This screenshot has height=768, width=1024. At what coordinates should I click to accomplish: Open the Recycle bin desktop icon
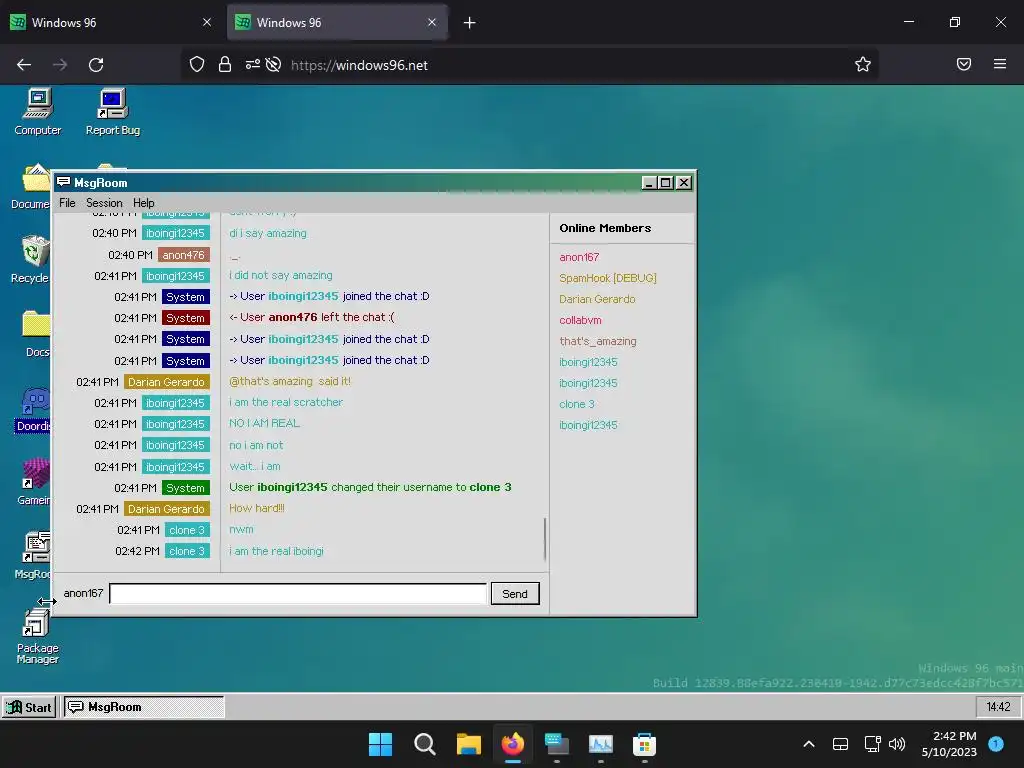click(33, 259)
